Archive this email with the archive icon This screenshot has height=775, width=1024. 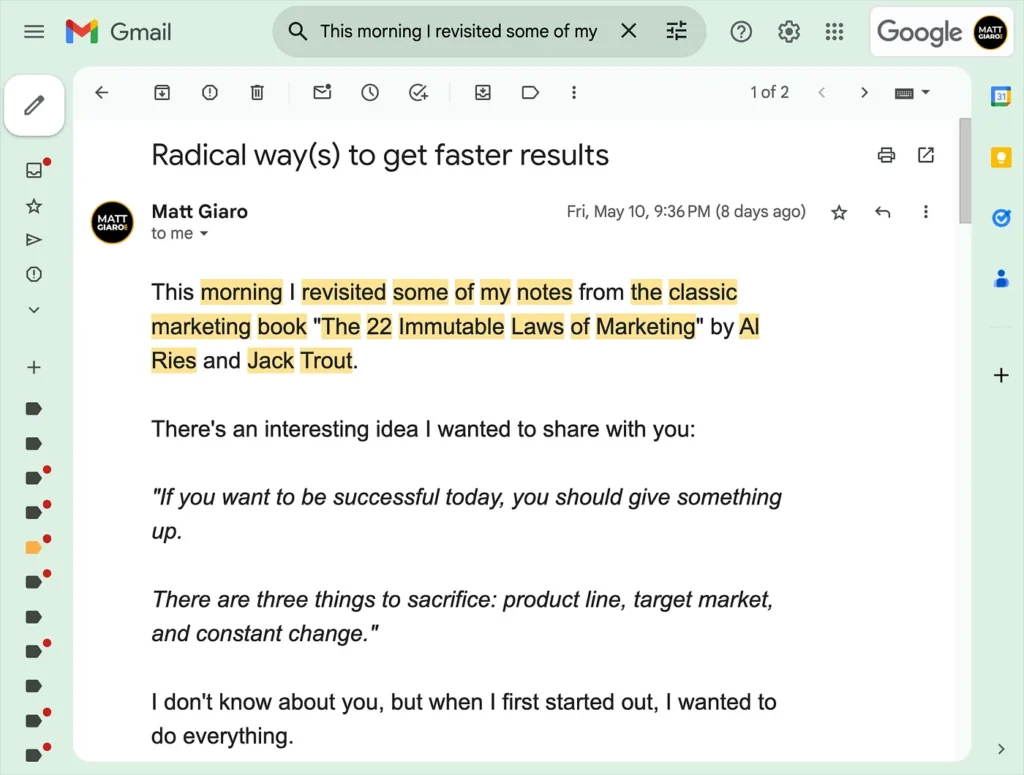(x=161, y=93)
